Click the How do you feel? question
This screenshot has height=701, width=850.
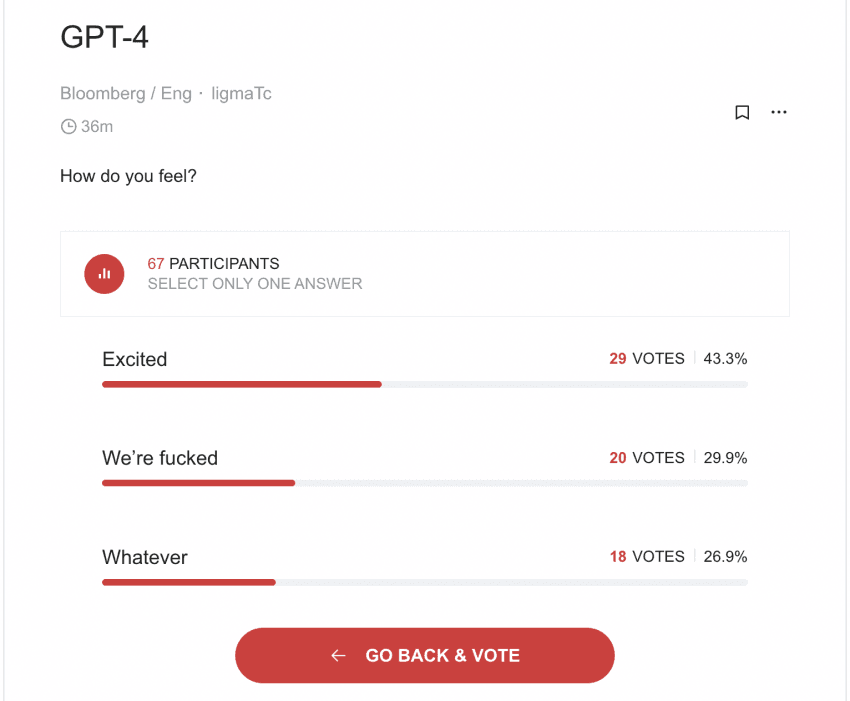(128, 177)
